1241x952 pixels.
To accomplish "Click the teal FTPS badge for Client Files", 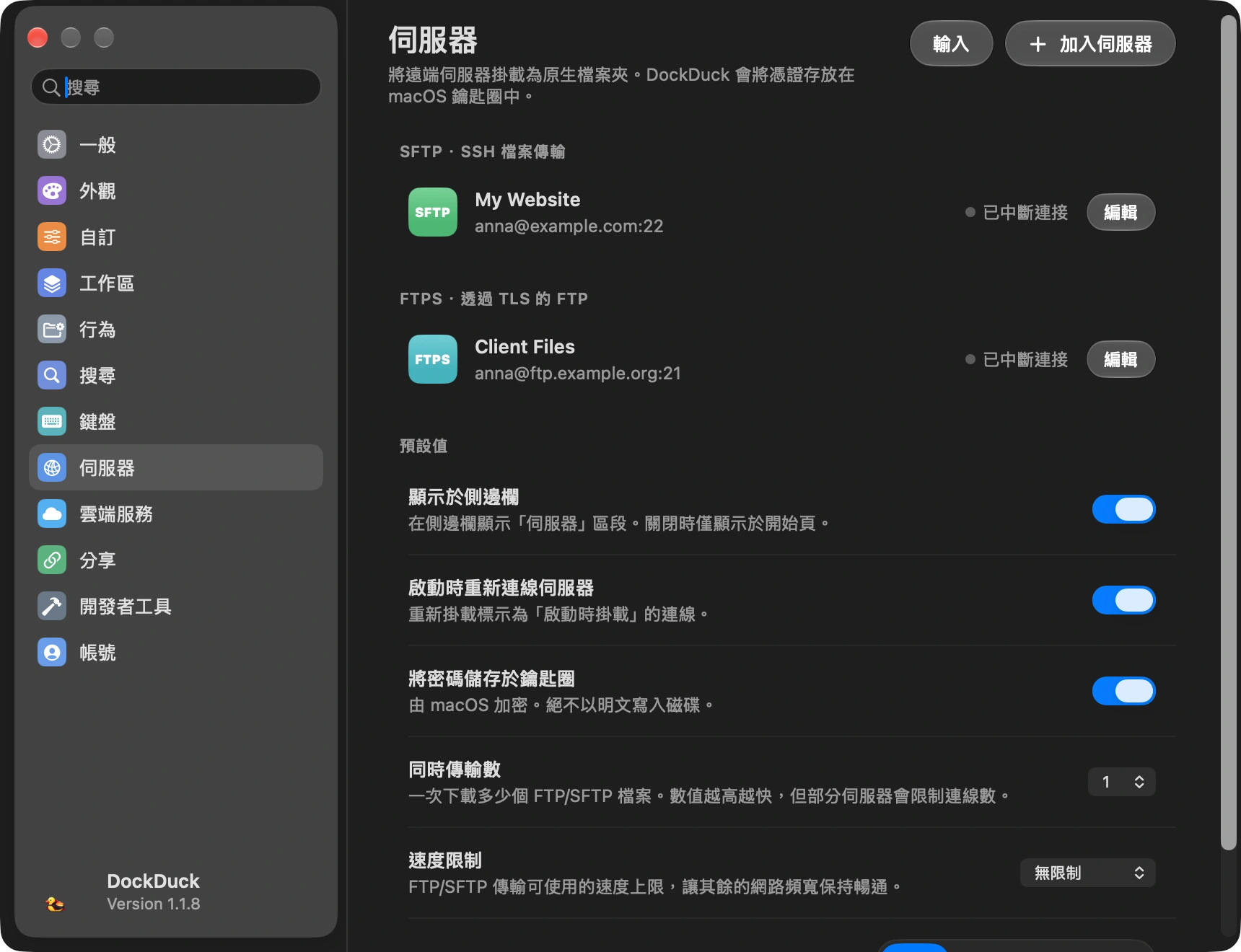I will (433, 359).
